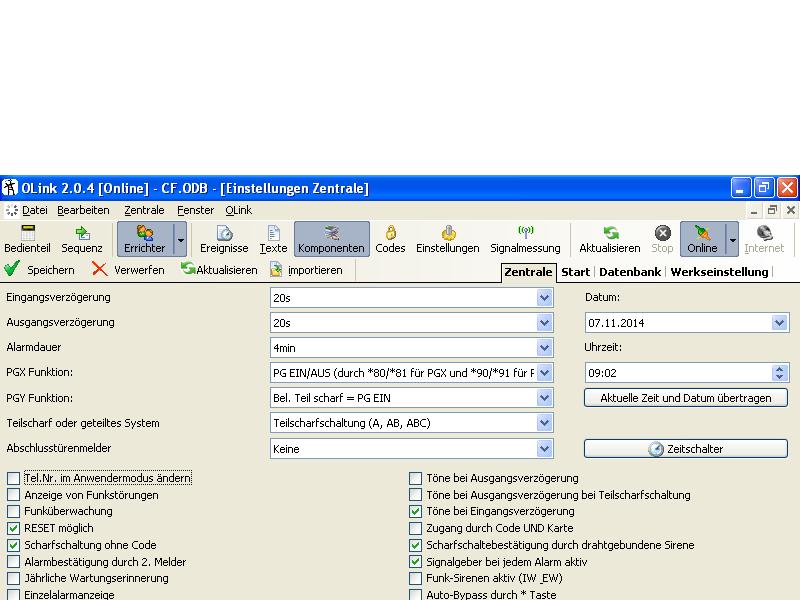Open the Codes key icon
Screen dimensions: 800x600
pyautogui.click(x=390, y=238)
